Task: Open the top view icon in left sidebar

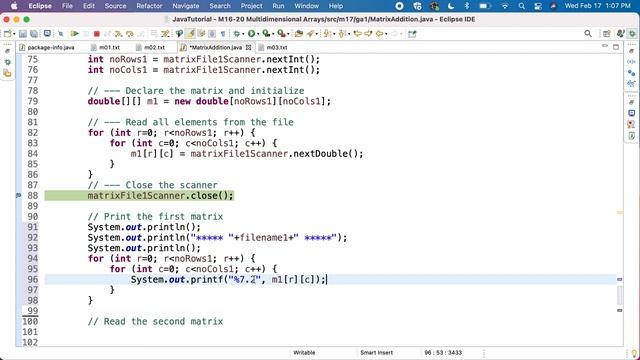Action: (7, 51)
